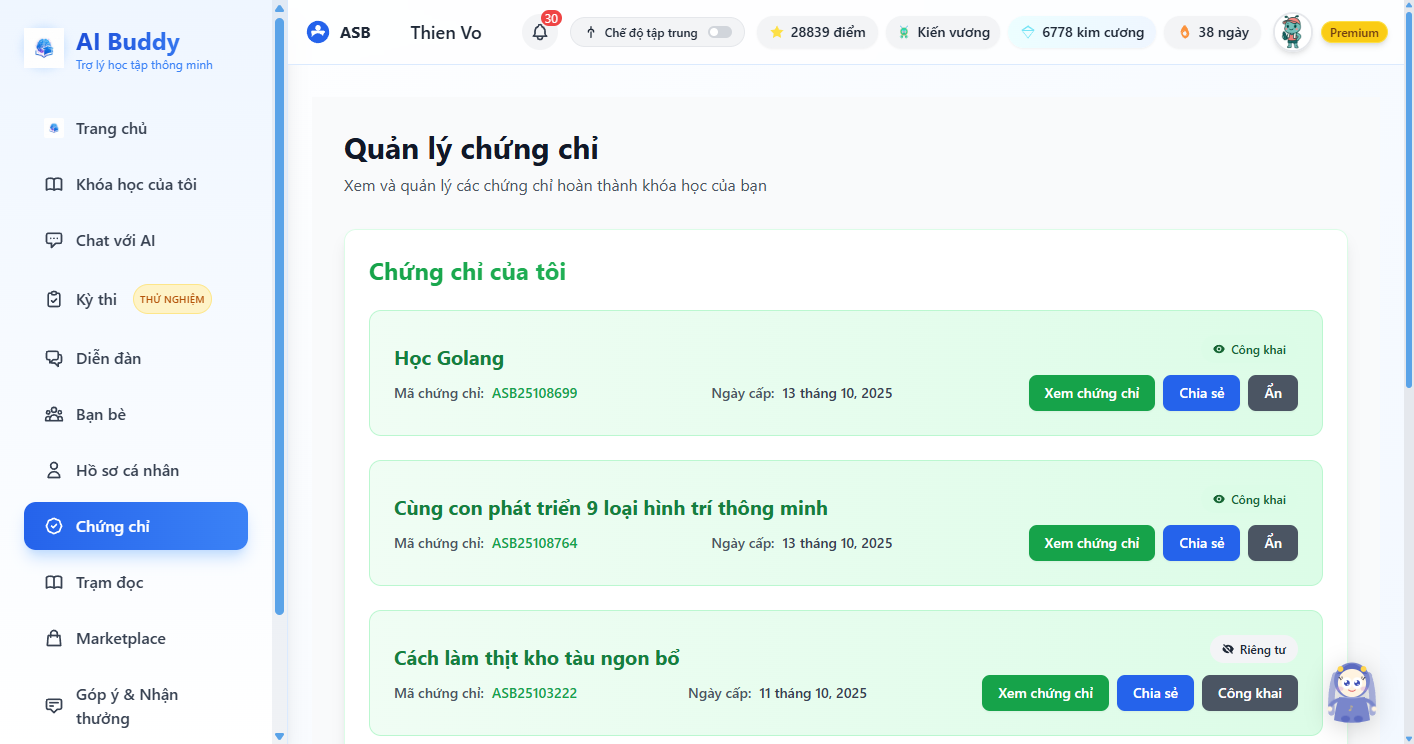Screen dimensions: 1414x744
Task: Click the Diễn đàn forum icon
Action: [x=54, y=359]
